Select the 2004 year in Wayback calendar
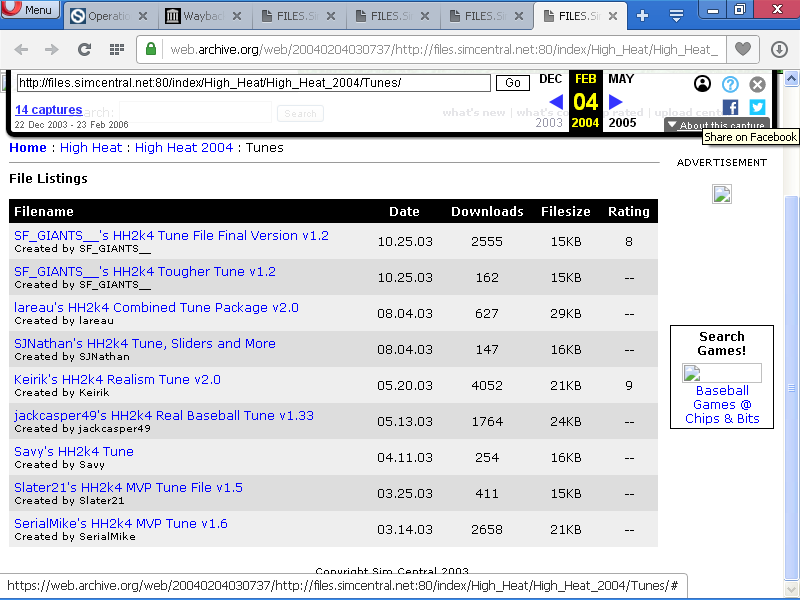Viewport: 800px width, 600px height. click(x=585, y=122)
